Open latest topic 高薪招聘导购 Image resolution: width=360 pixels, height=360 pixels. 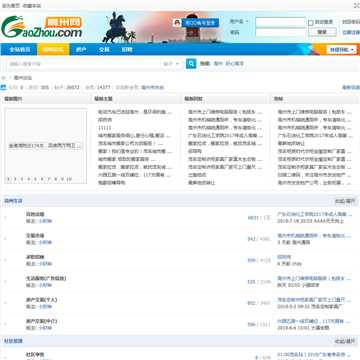coord(111,183)
